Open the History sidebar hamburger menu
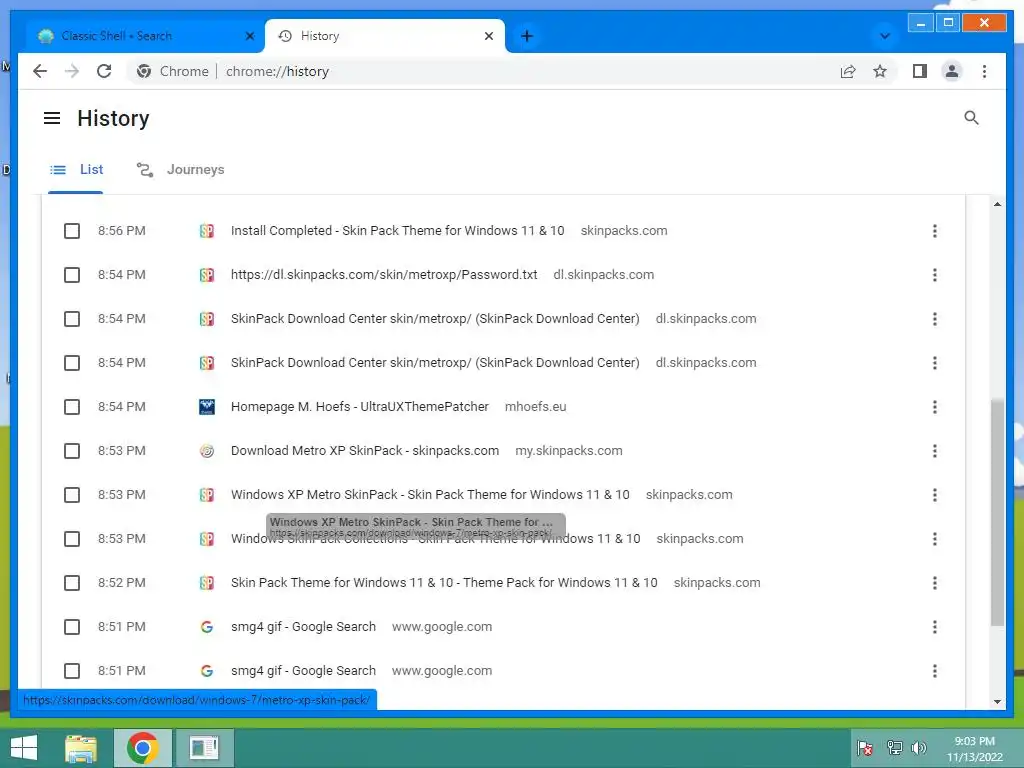Image resolution: width=1024 pixels, height=768 pixels. point(52,118)
